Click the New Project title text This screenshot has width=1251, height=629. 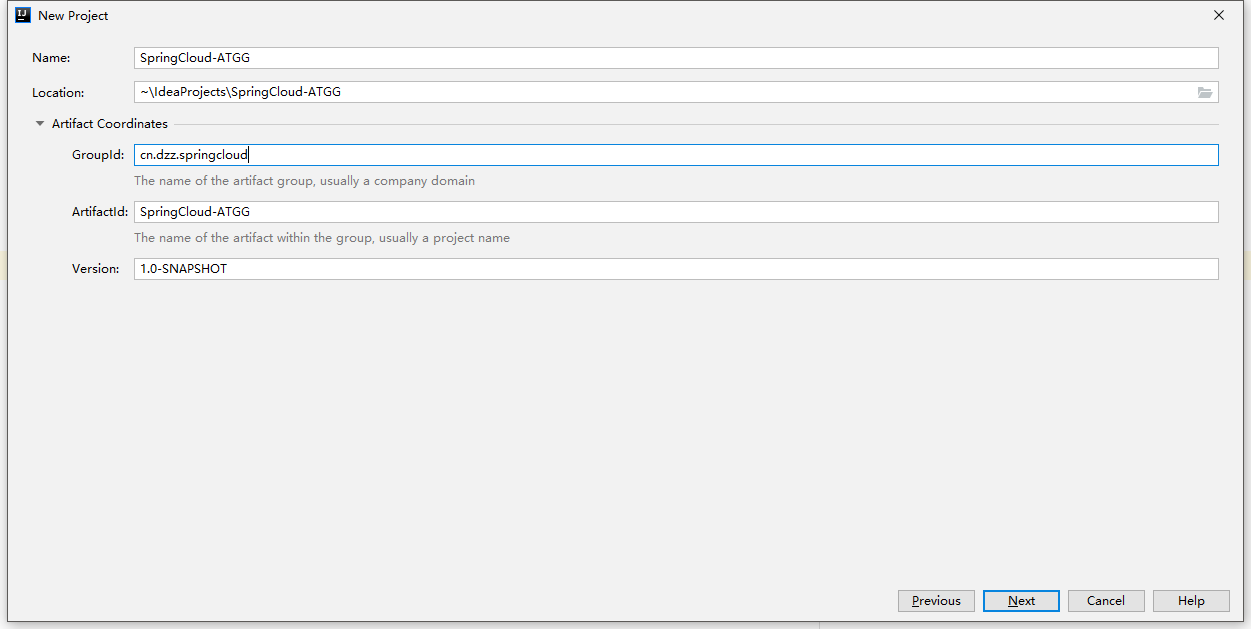click(73, 16)
